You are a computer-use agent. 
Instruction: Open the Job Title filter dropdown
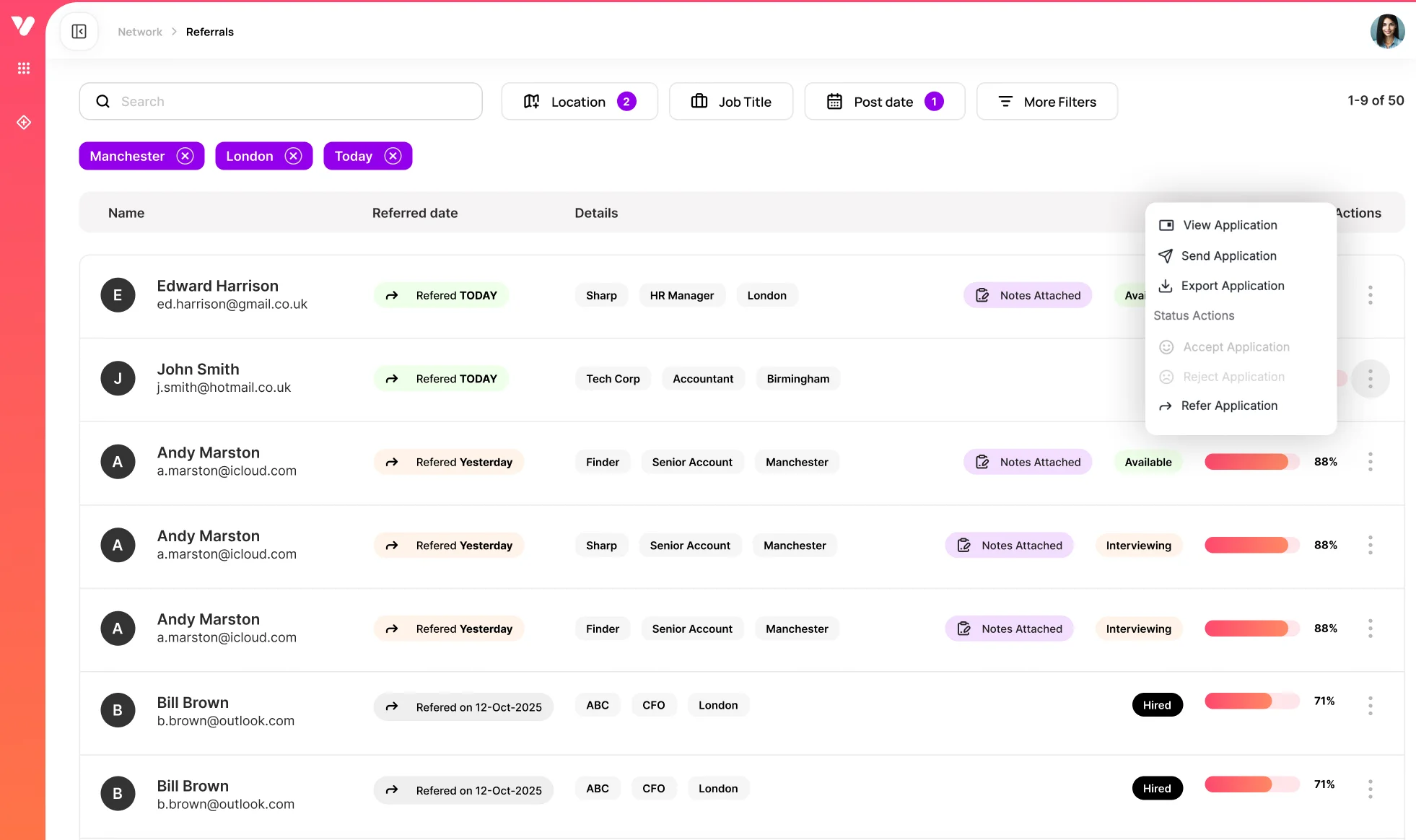pos(730,102)
